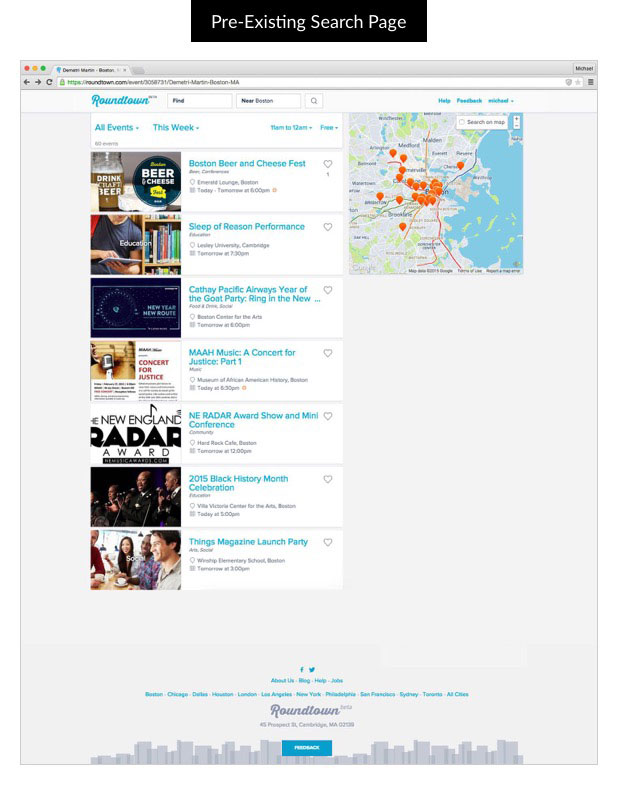Expand the This Week dropdown
The height and width of the screenshot is (785, 618).
click(176, 128)
